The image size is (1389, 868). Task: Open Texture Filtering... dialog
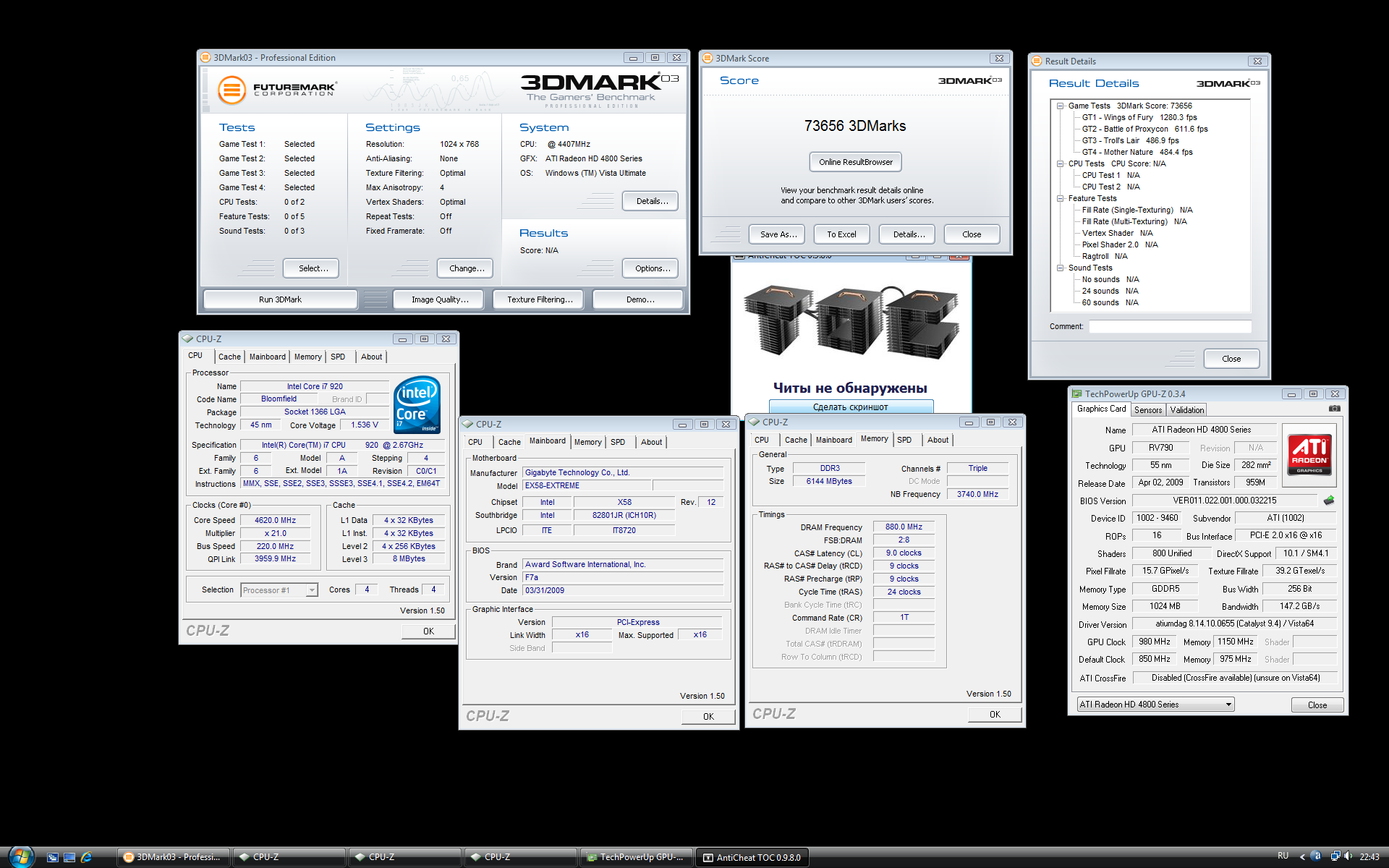pyautogui.click(x=539, y=299)
